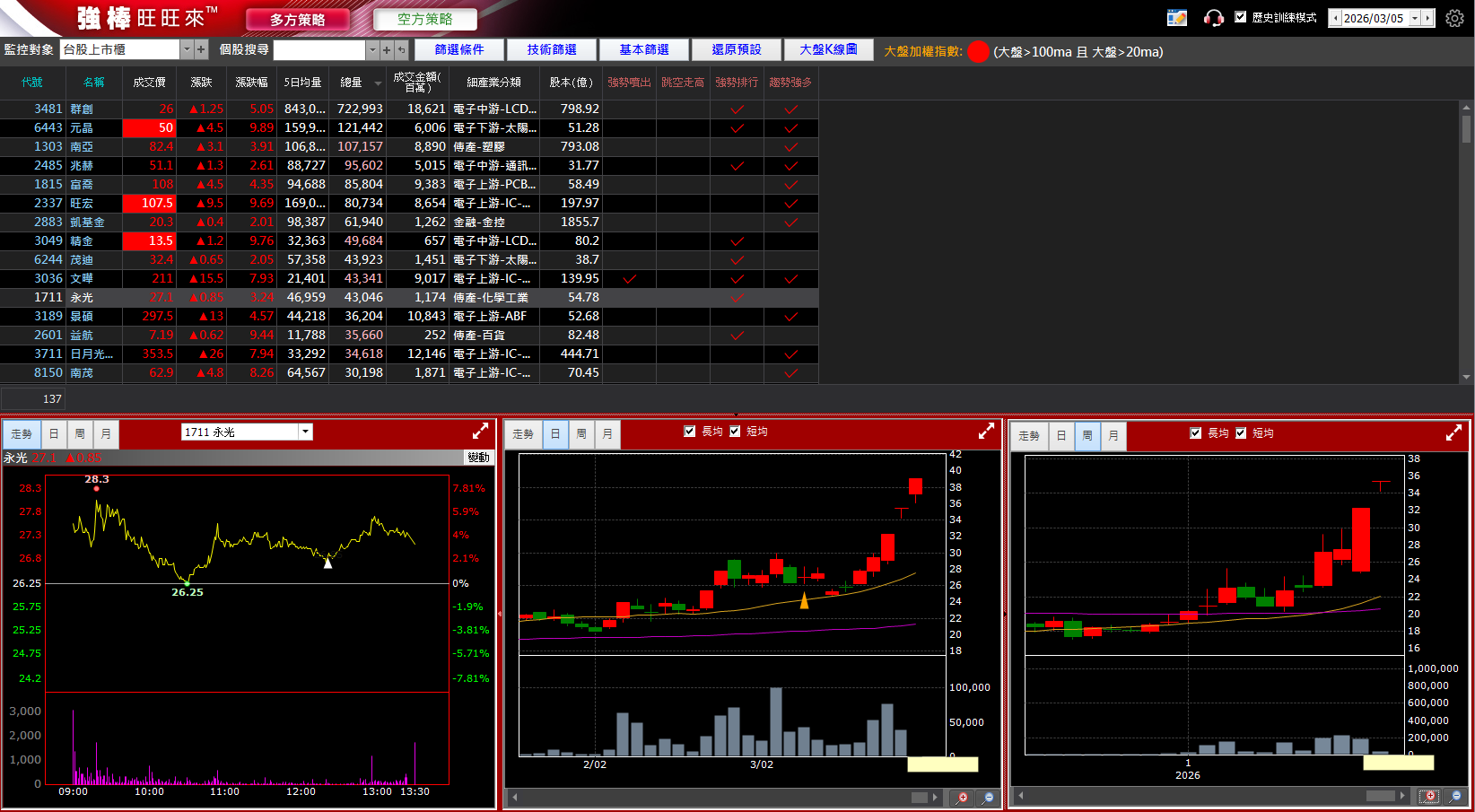Zoom in on the daily K-line chart
This screenshot has width=1475, height=812.
click(x=962, y=797)
